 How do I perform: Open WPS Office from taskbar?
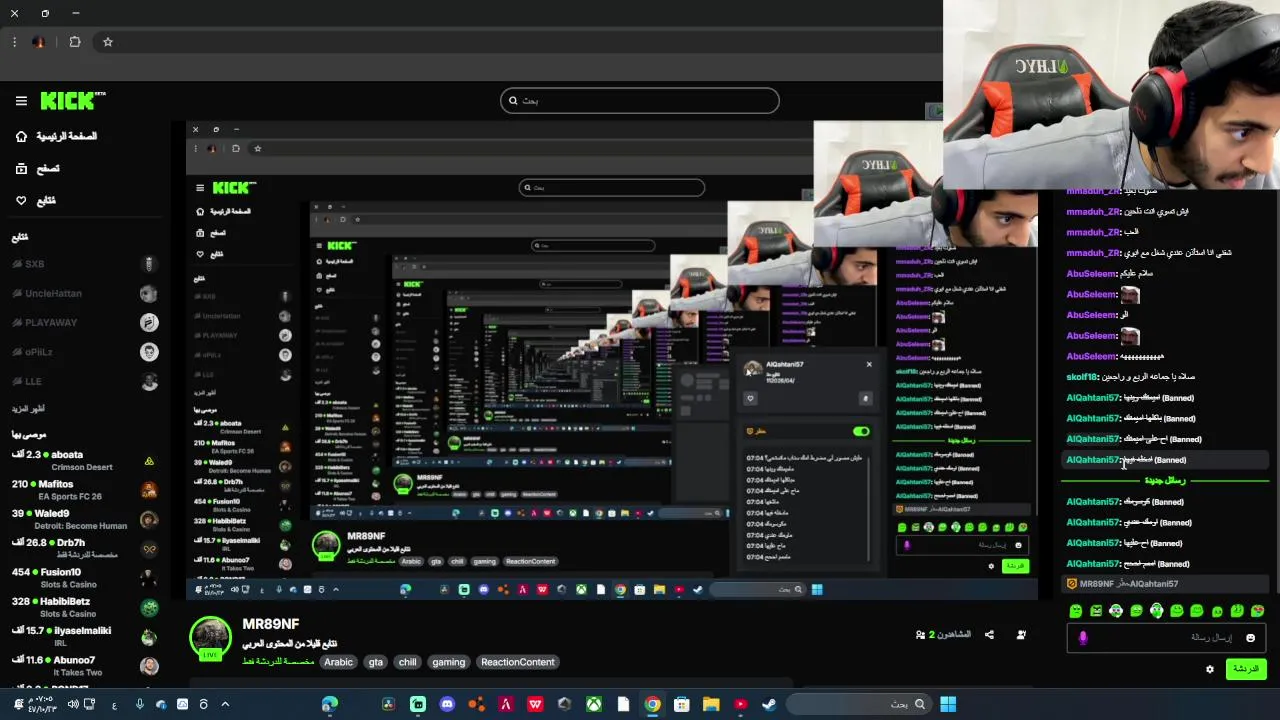tap(535, 704)
